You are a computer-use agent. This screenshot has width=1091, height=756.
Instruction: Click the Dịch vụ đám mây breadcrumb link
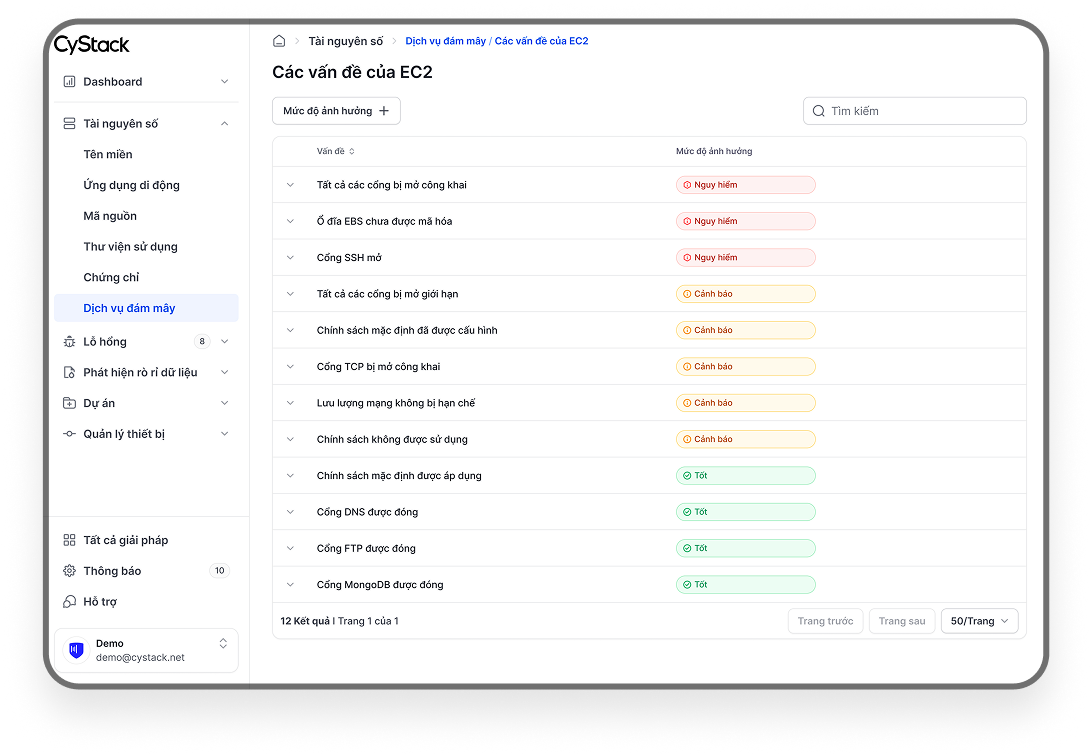[445, 41]
